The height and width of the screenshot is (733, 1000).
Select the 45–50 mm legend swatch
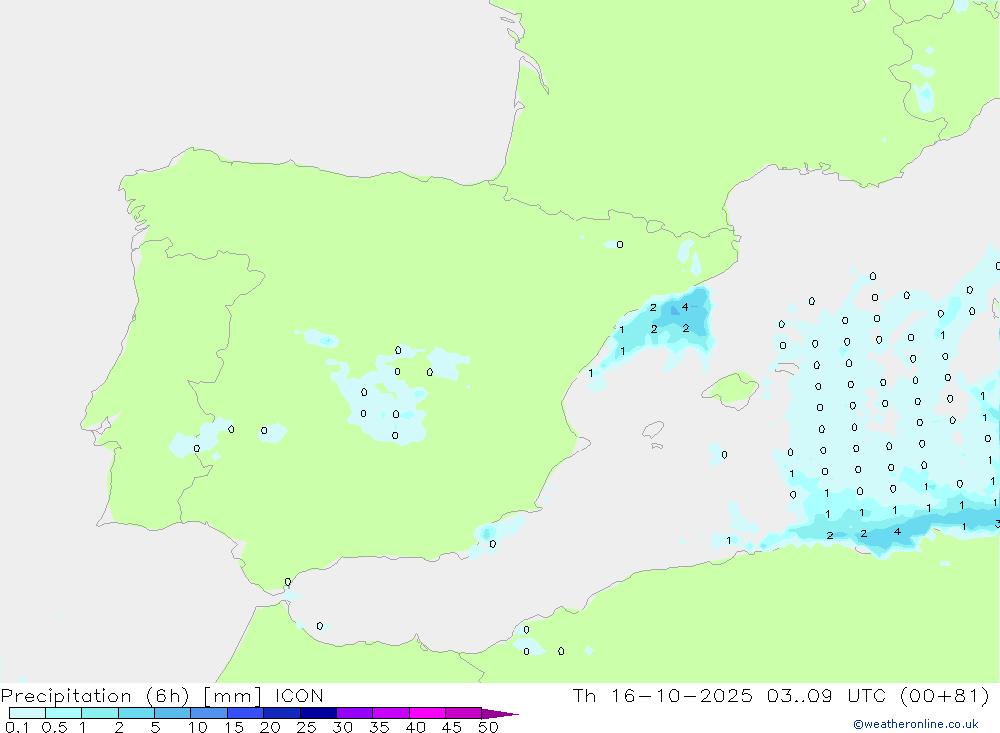click(x=464, y=713)
